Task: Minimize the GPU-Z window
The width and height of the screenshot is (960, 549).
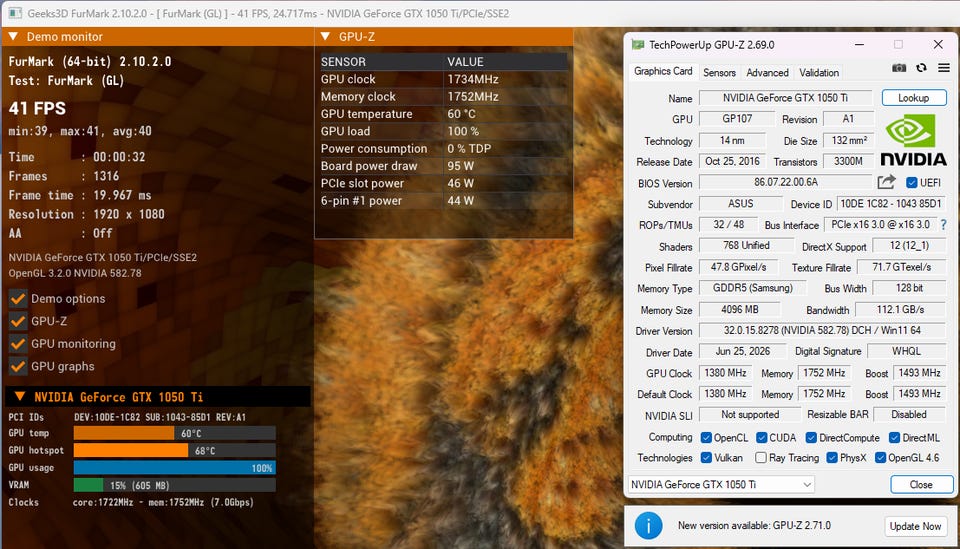Action: [x=860, y=45]
